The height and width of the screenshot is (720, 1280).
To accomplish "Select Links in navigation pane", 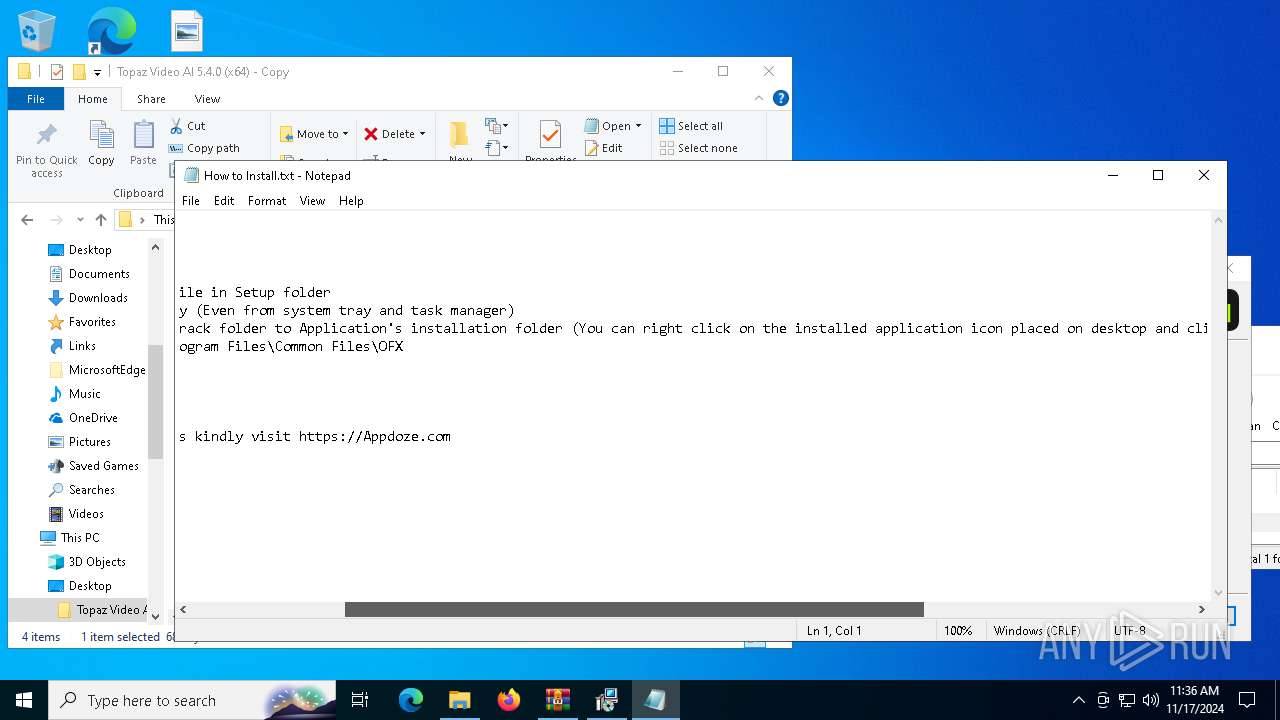I will pos(82,346).
